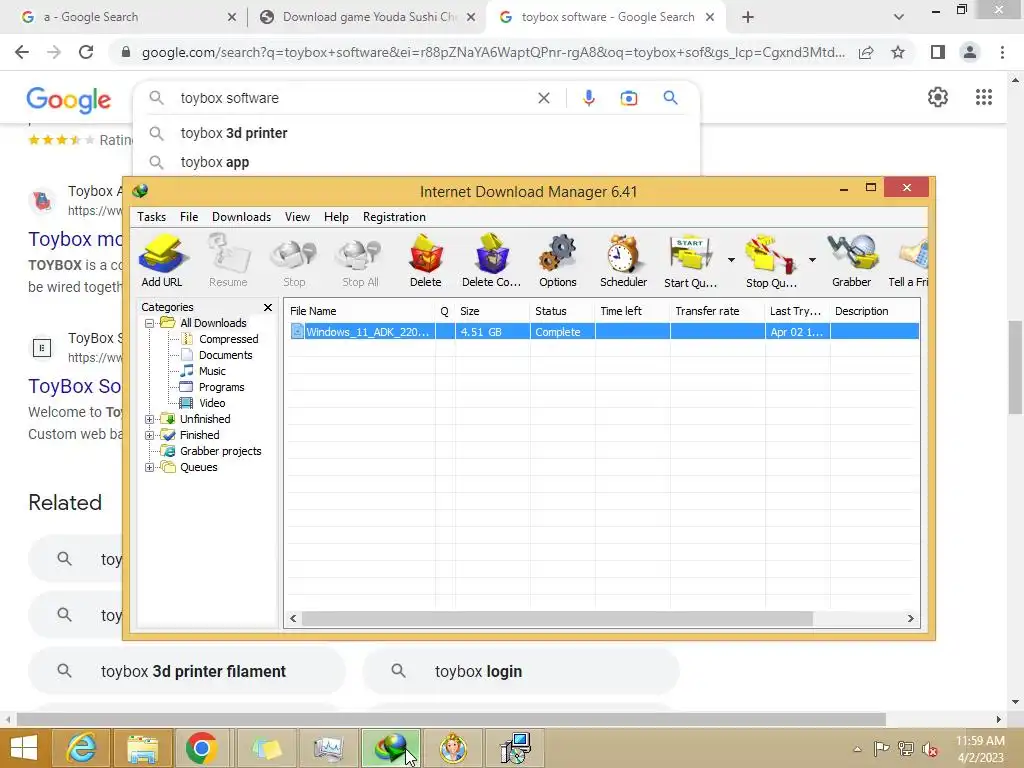The image size is (1024, 768).
Task: Click the share icon in address bar
Action: [x=866, y=52]
